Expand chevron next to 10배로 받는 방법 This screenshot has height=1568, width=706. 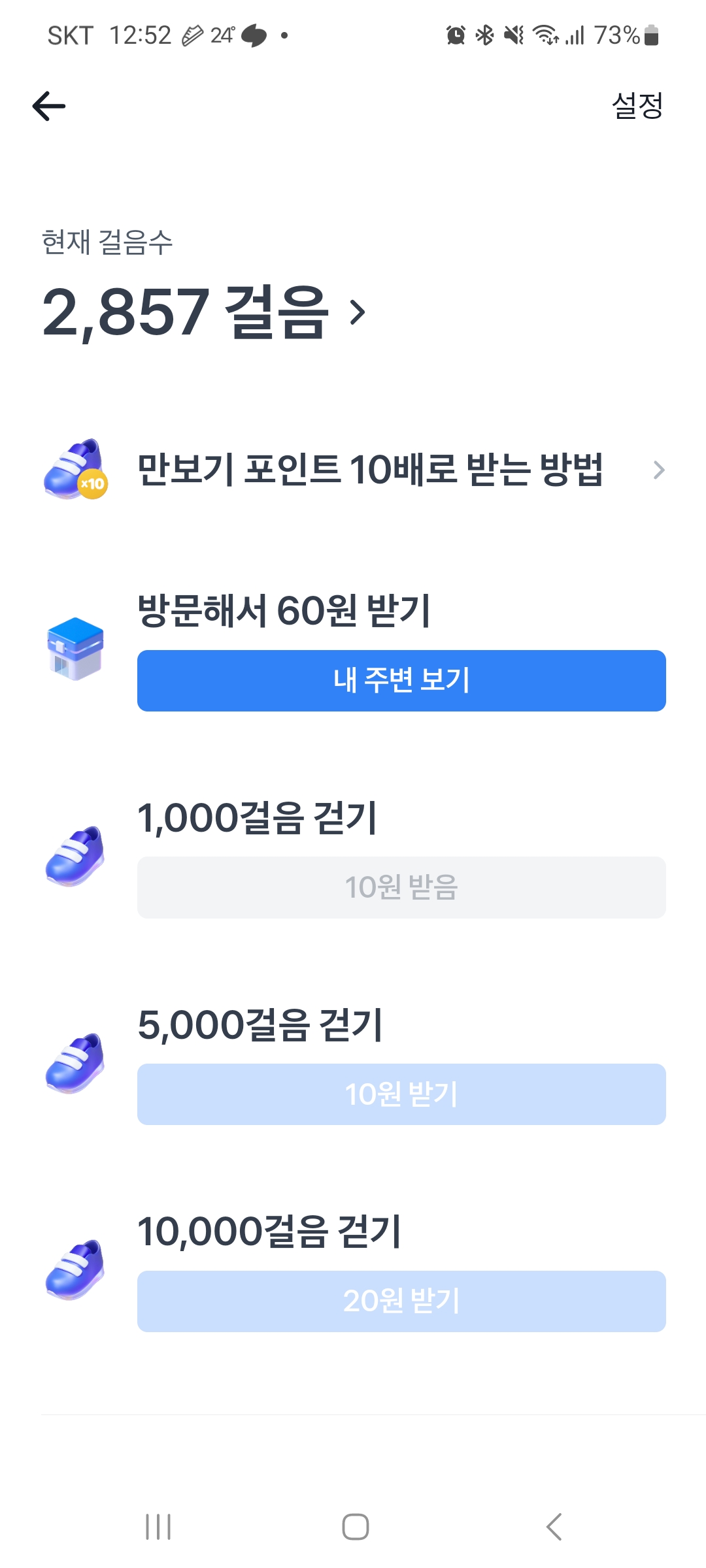[x=658, y=470]
